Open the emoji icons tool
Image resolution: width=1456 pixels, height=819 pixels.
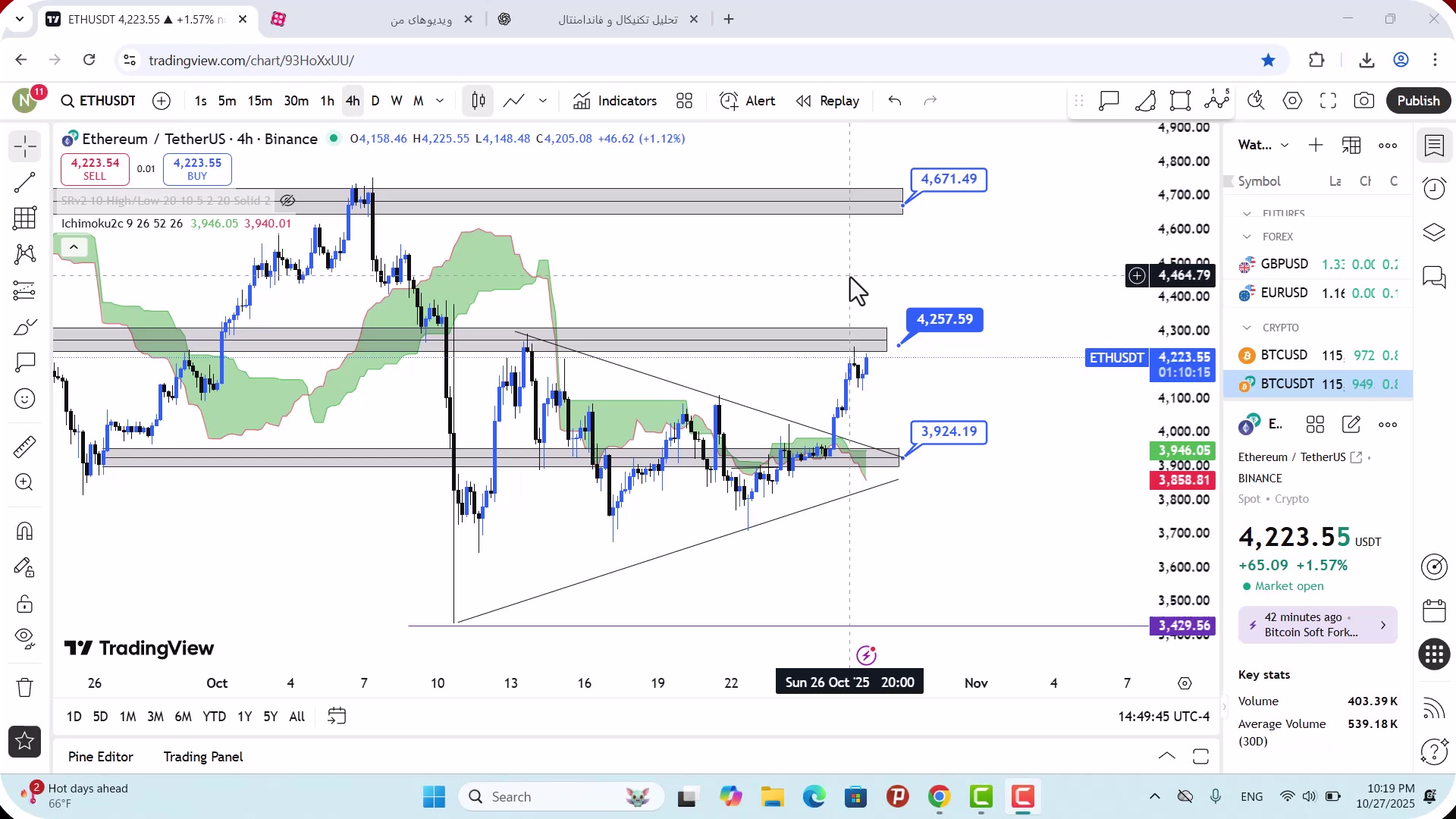24,399
